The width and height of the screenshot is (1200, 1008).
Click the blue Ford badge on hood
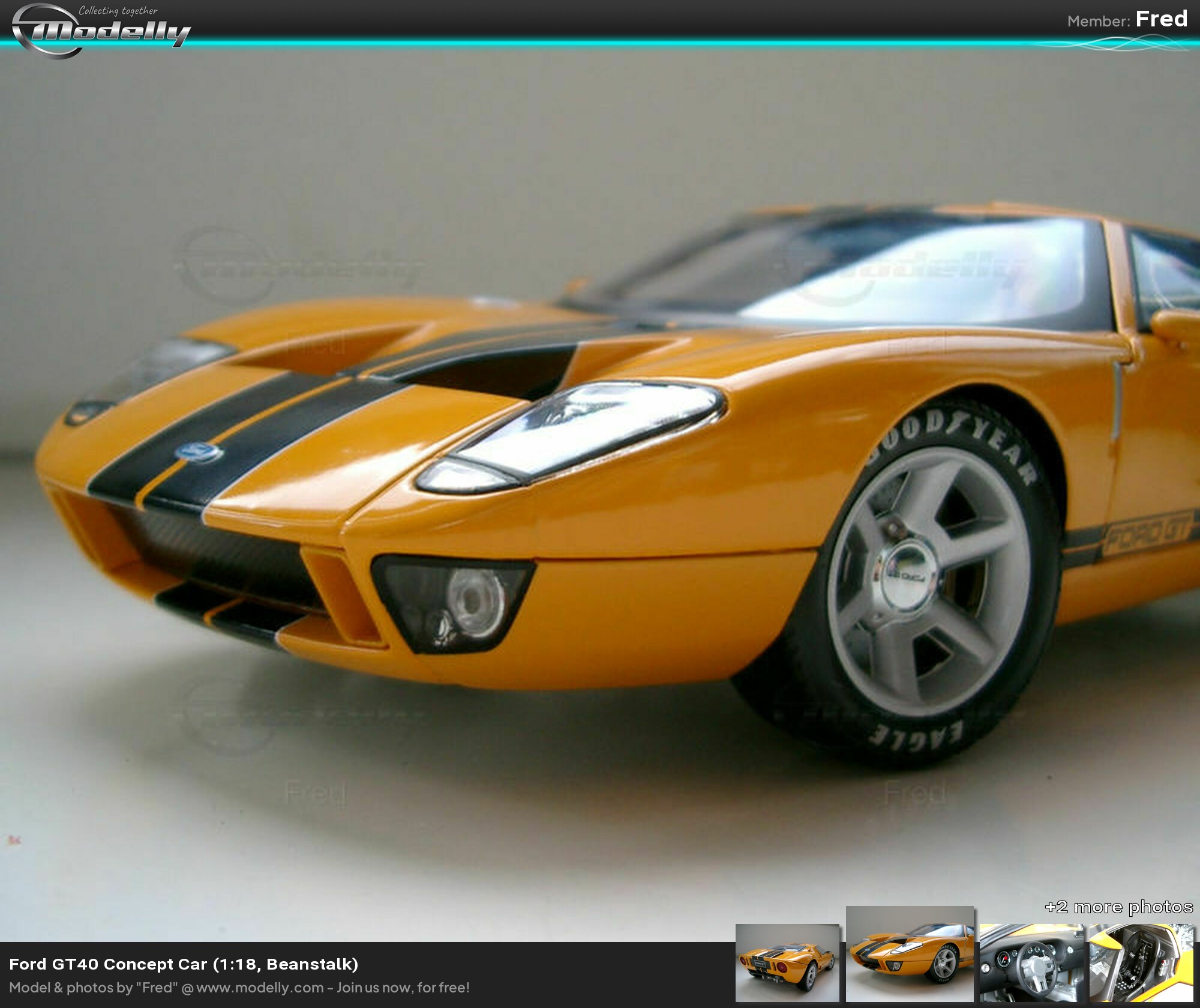(x=199, y=452)
